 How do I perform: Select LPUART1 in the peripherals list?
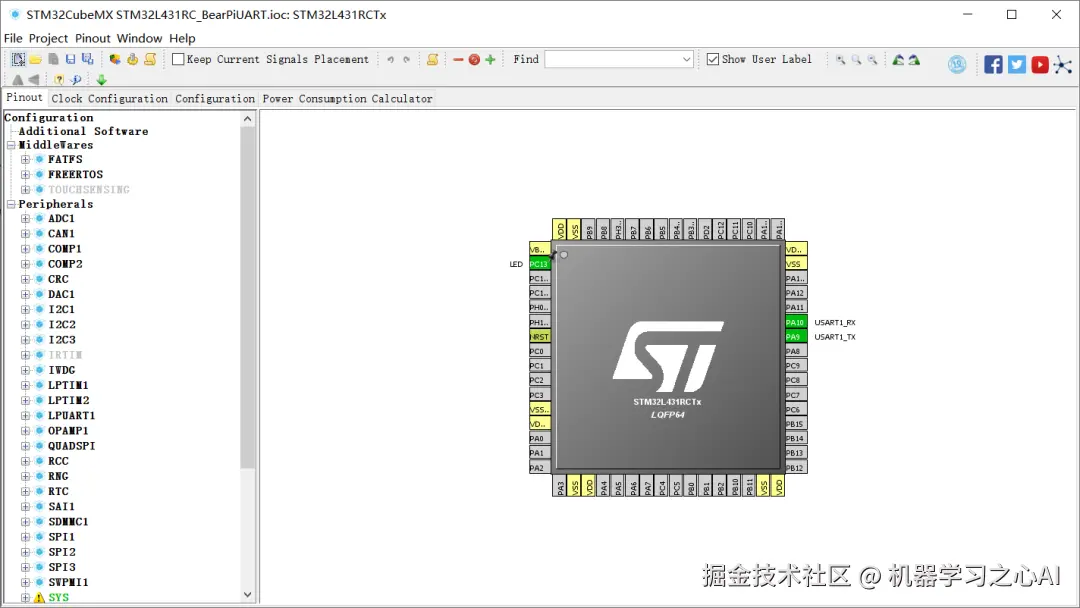(x=72, y=416)
